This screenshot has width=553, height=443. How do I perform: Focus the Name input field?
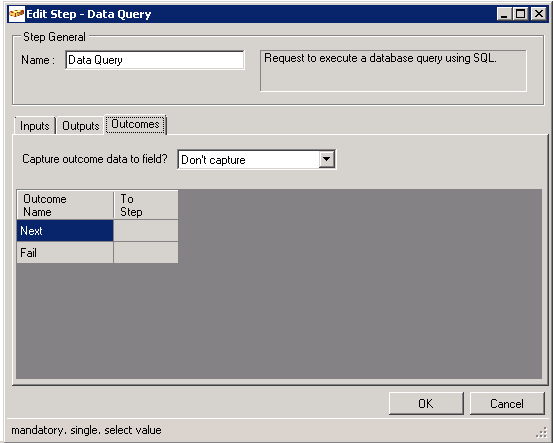click(154, 60)
